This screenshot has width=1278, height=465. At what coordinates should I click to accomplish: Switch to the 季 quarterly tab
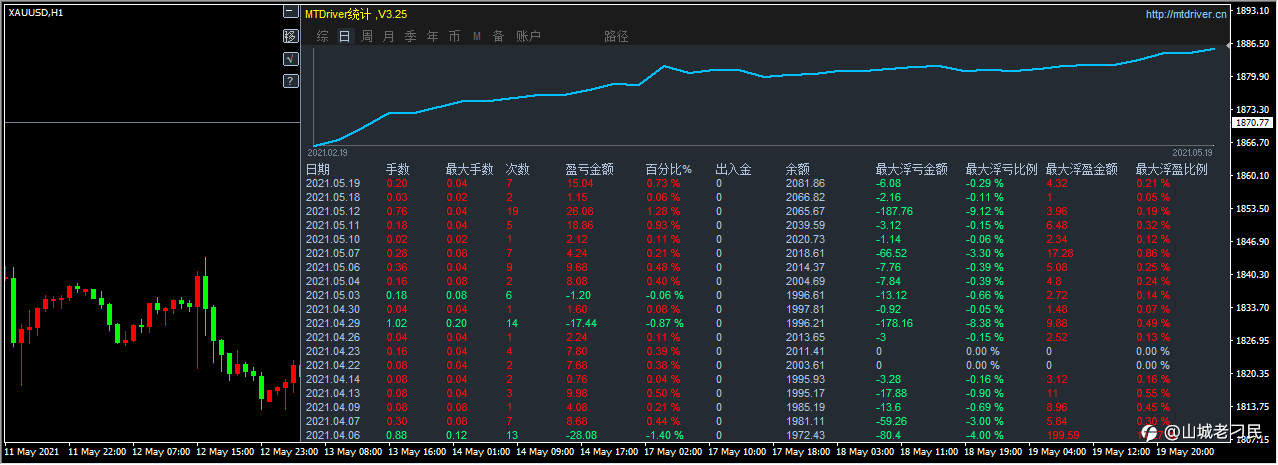point(411,36)
